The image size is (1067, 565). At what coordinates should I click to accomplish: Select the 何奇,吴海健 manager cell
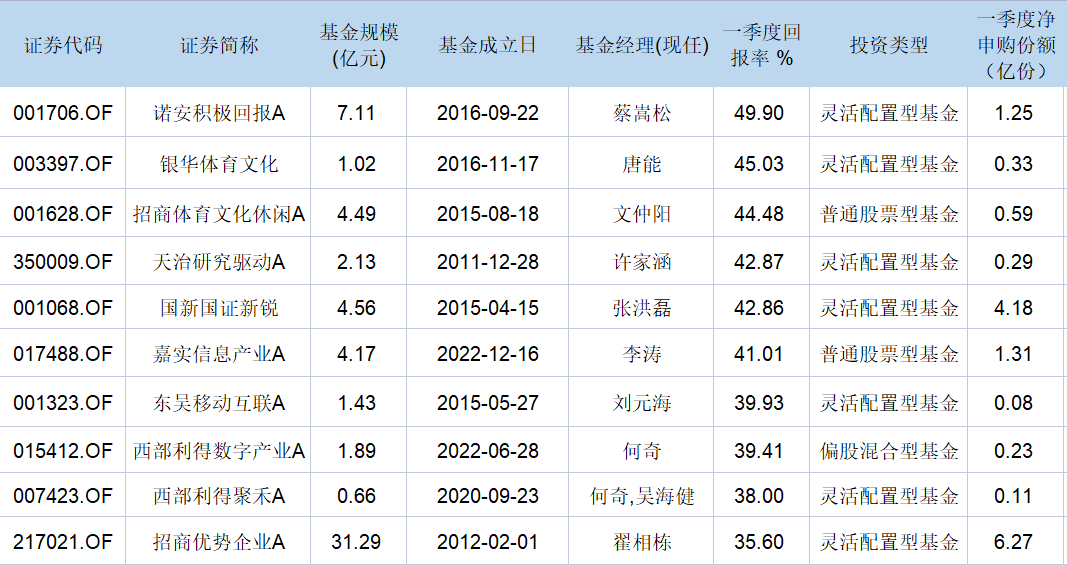[641, 496]
